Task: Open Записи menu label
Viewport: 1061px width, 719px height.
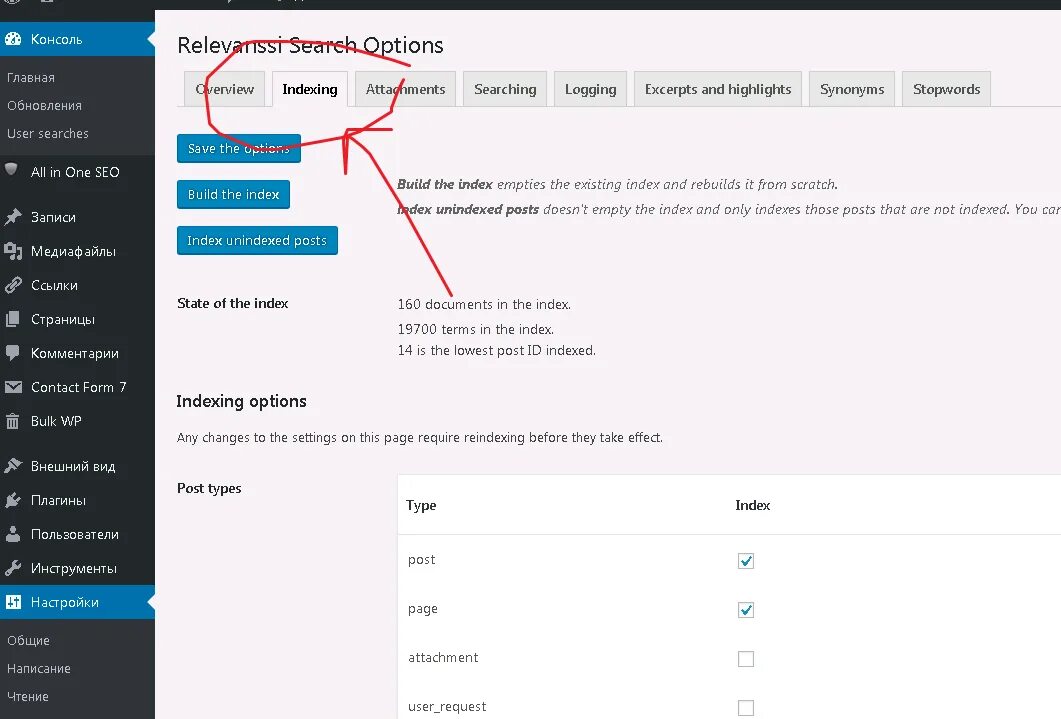Action: [x=53, y=217]
